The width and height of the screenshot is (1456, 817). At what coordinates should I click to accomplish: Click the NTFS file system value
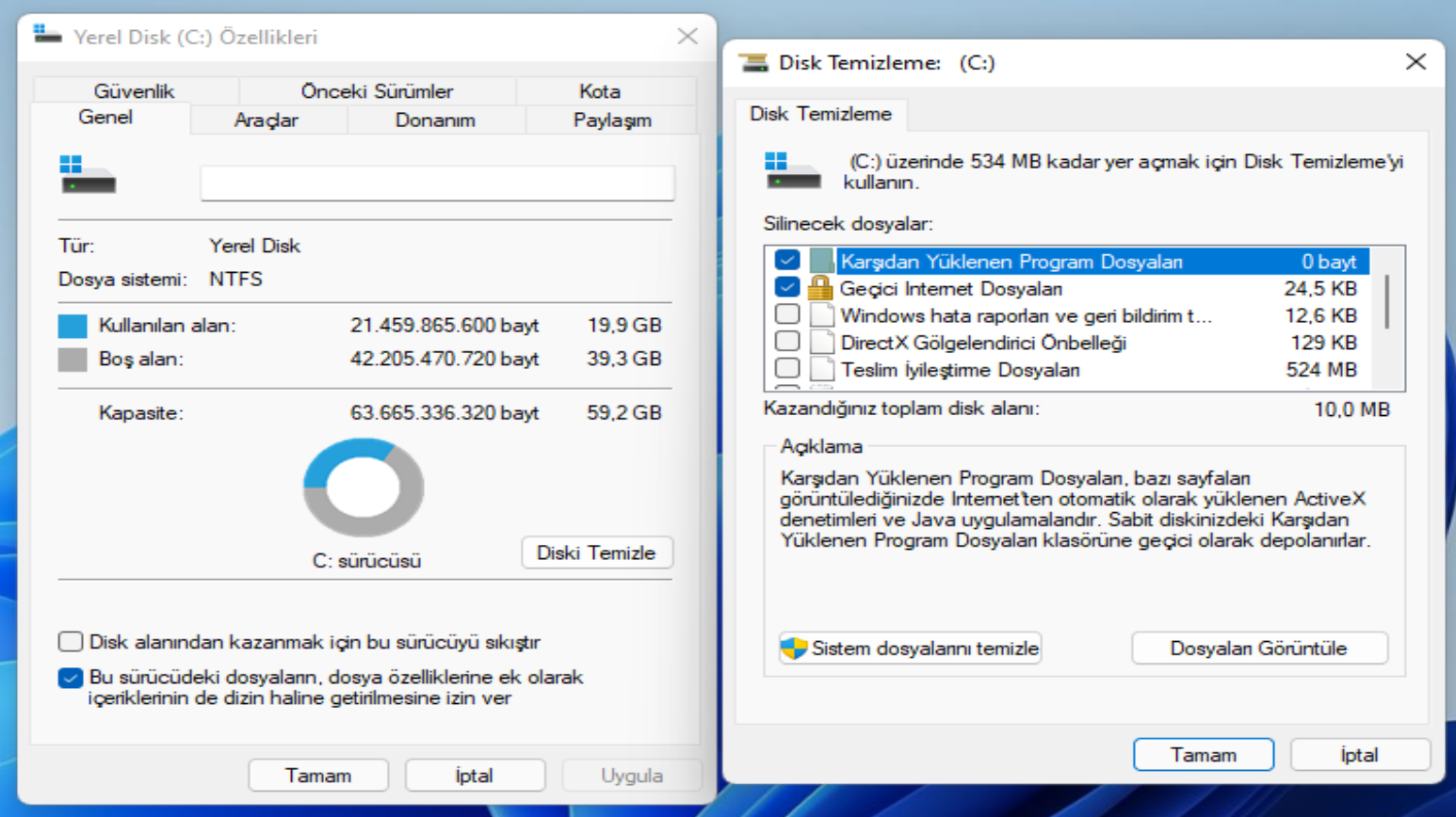pyautogui.click(x=235, y=280)
